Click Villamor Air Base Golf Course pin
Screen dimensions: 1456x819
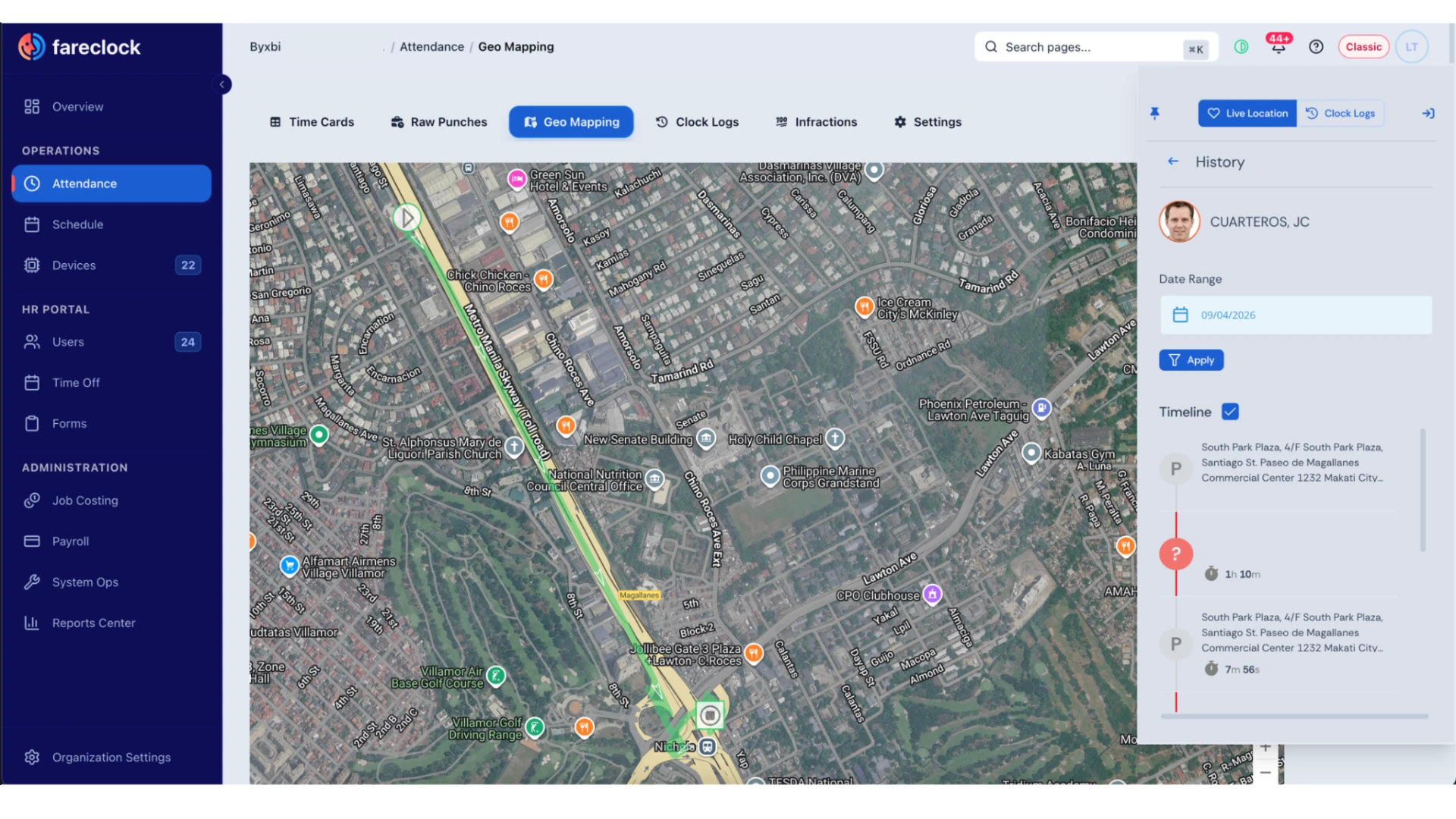[x=496, y=675]
